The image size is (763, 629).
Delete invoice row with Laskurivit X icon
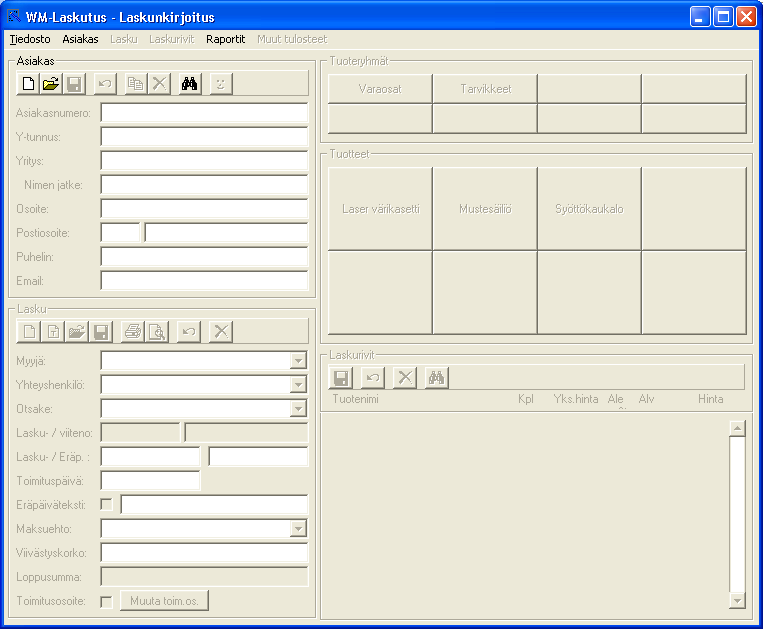pyautogui.click(x=405, y=377)
